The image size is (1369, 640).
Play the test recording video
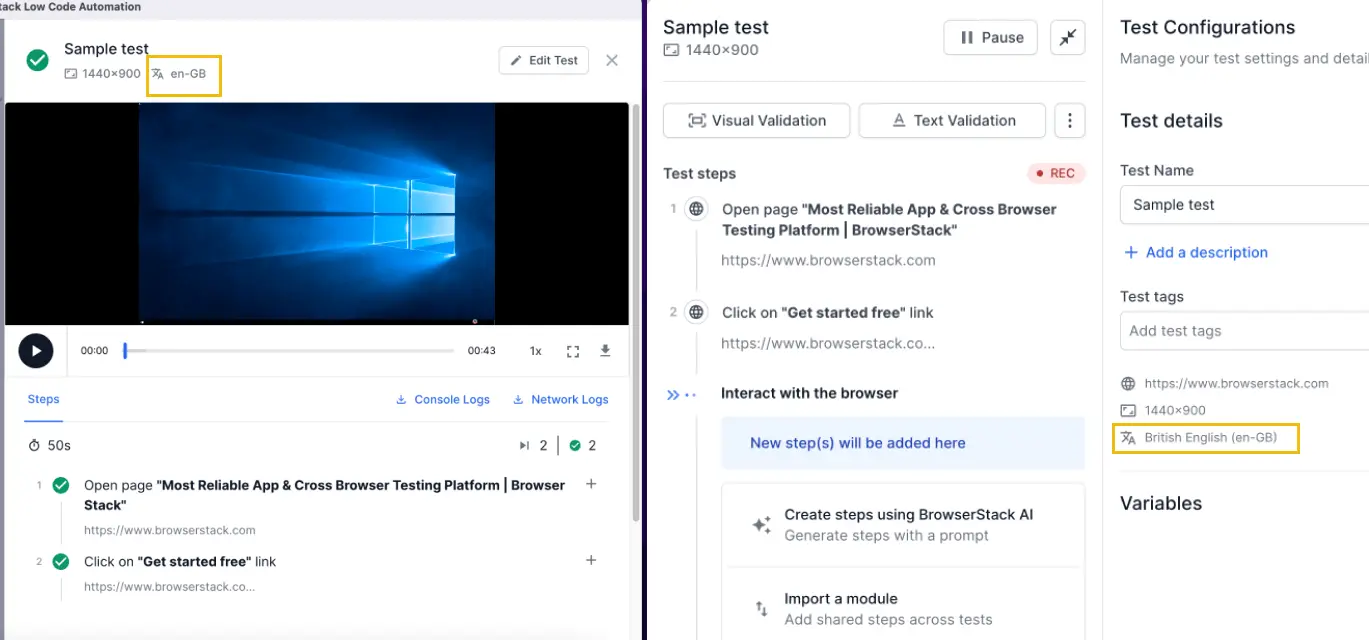[x=36, y=351]
